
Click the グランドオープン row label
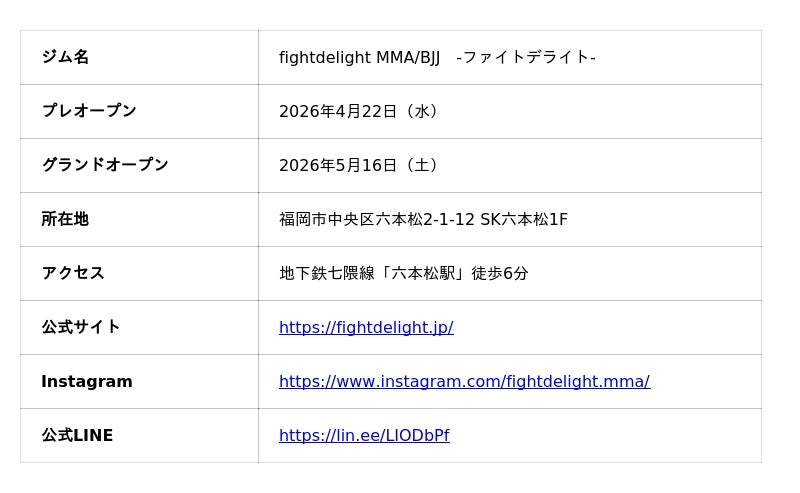105,165
